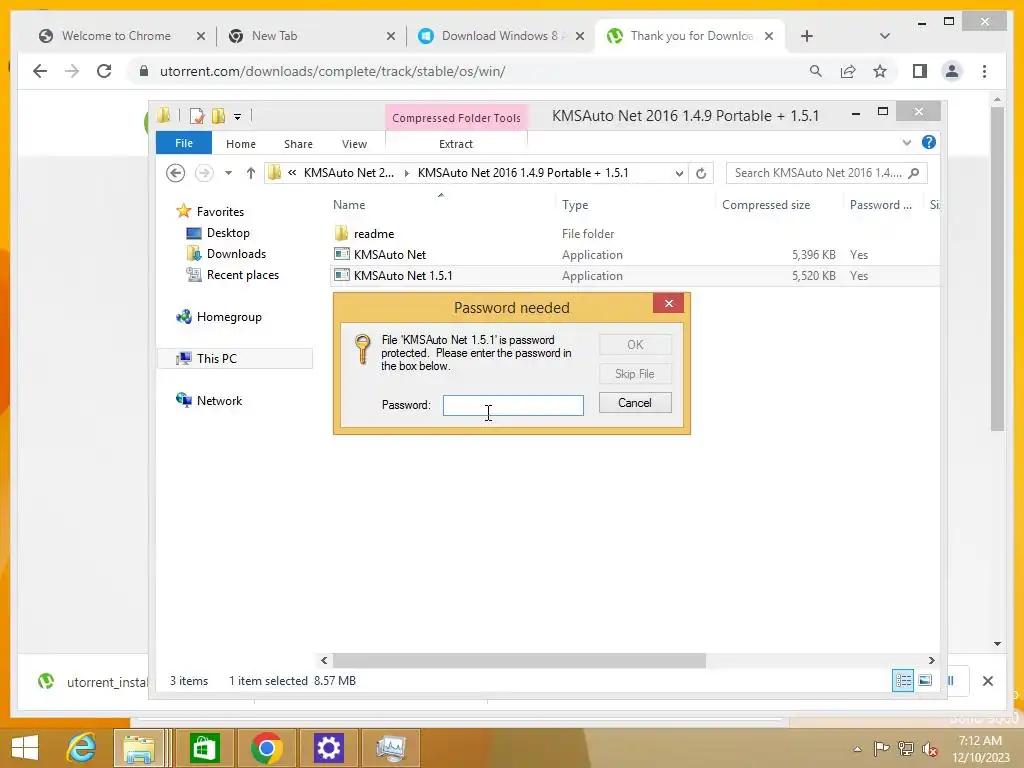Select Network in navigation pane
The height and width of the screenshot is (768, 1024).
tap(219, 400)
